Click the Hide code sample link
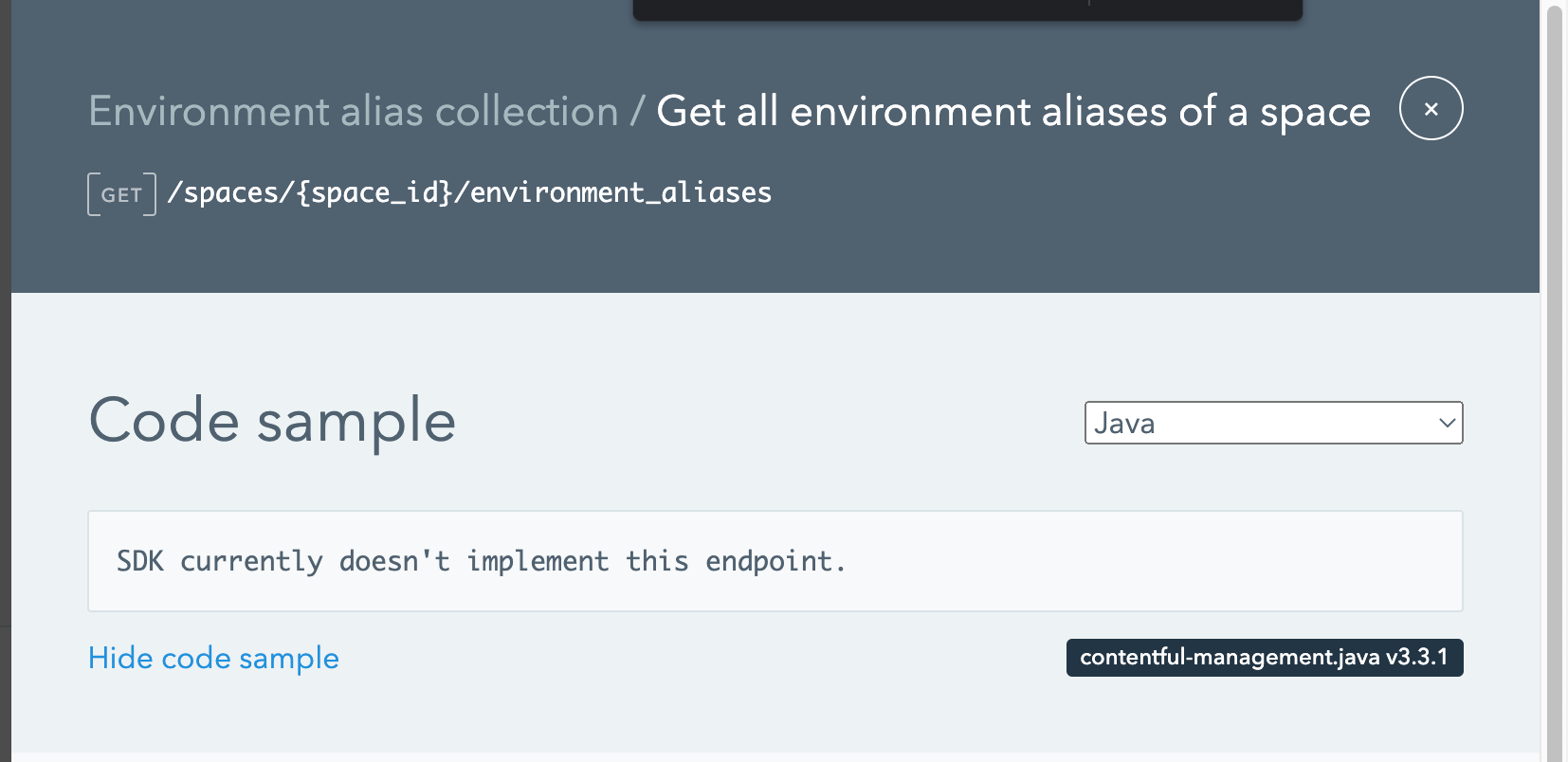Screen dimensions: 1568x762 pyautogui.click(x=213, y=658)
